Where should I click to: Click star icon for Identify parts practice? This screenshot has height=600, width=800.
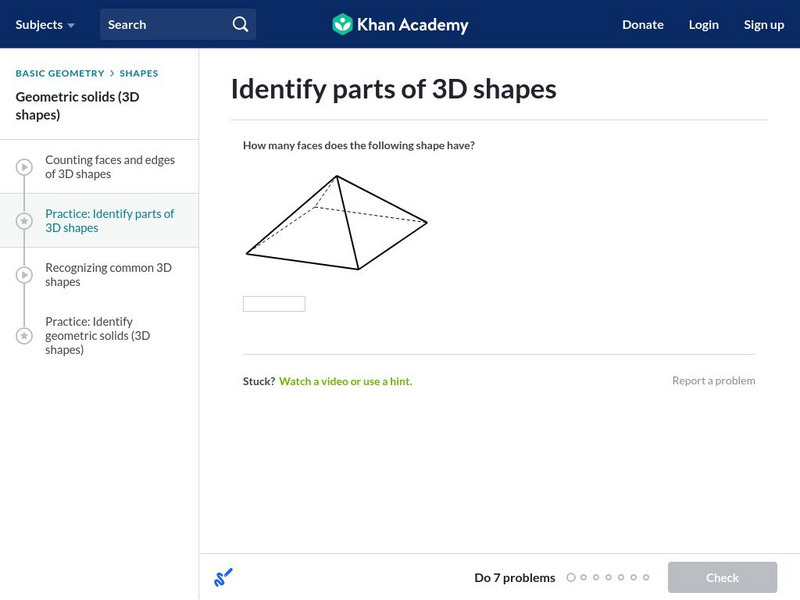pos(24,221)
